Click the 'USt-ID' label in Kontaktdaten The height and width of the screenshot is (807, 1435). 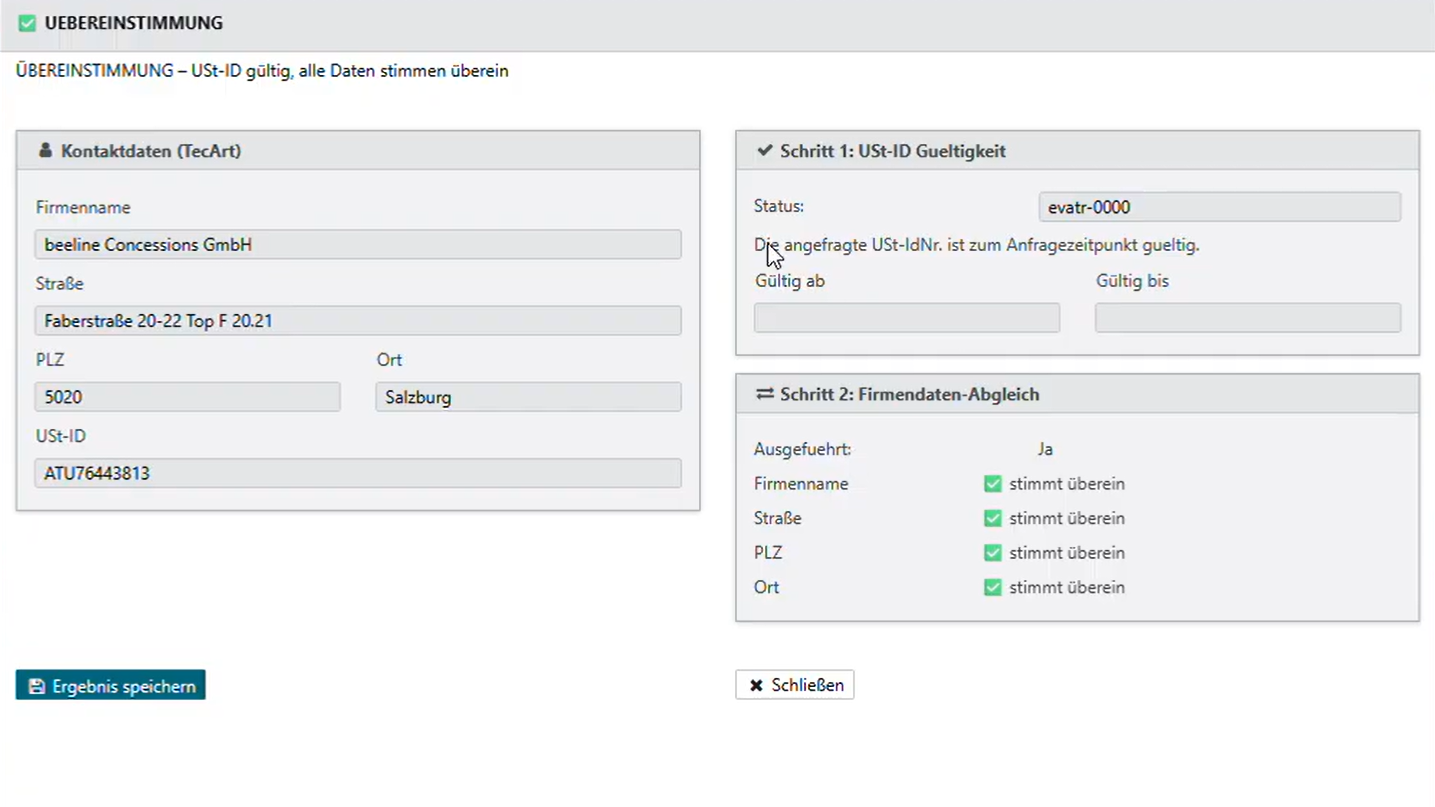tap(61, 435)
